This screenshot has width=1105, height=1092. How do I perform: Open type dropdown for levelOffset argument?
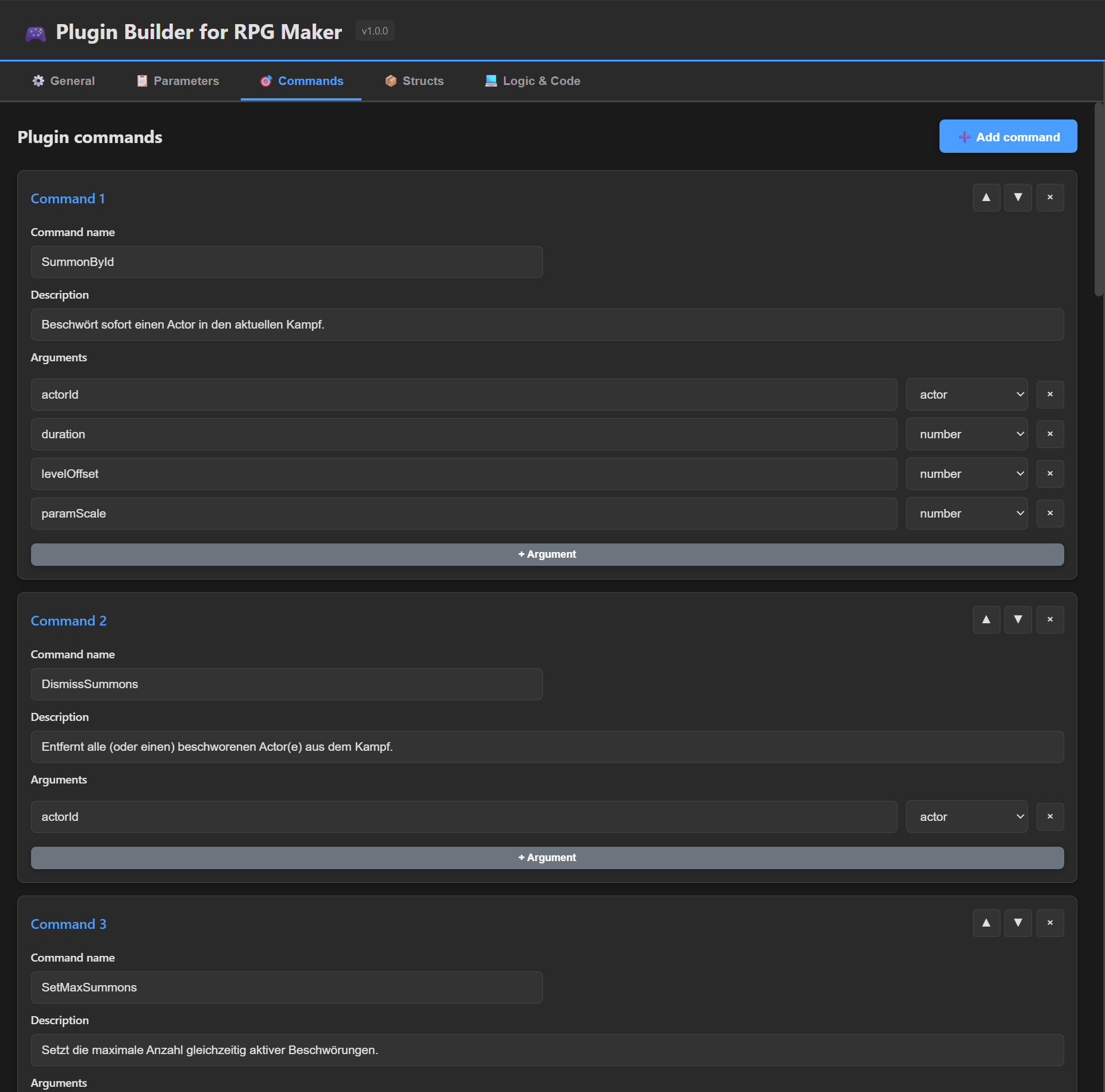point(967,474)
